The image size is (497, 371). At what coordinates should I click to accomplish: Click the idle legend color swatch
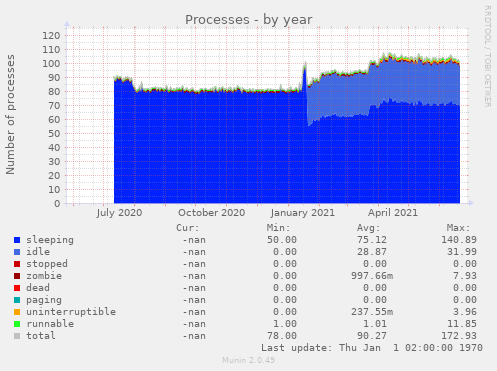click(17, 252)
